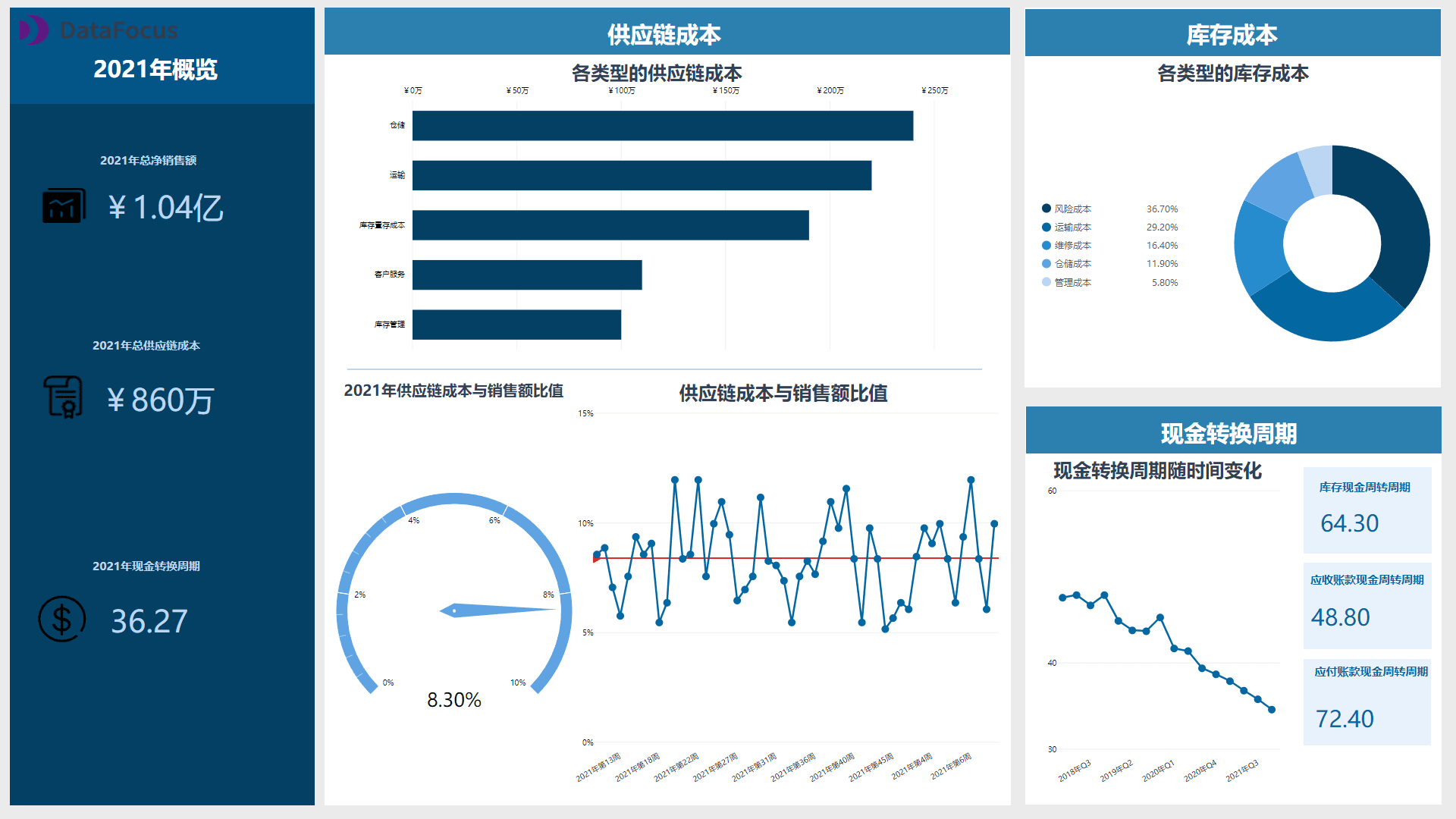
Task: Click the dollar coin cash cycle icon
Action: point(62,619)
